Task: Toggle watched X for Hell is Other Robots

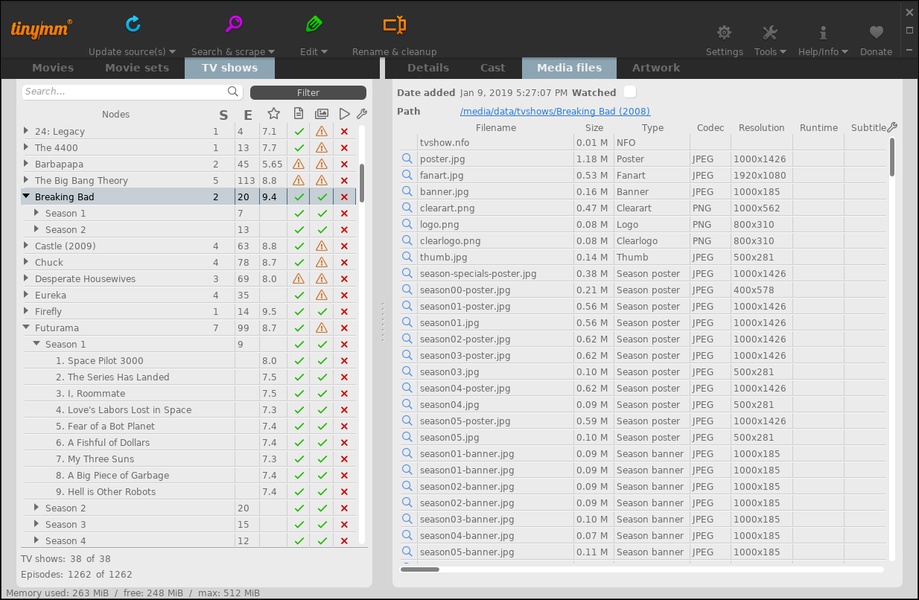Action: [344, 492]
